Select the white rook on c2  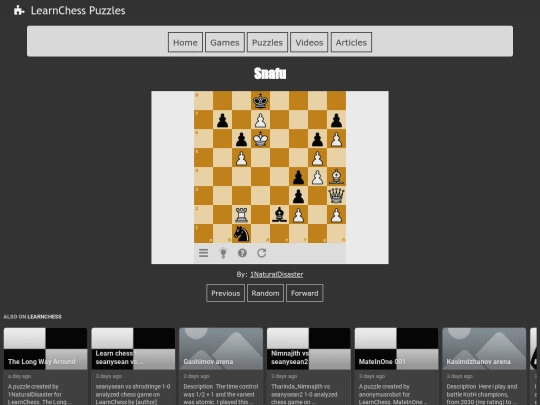pos(241,215)
